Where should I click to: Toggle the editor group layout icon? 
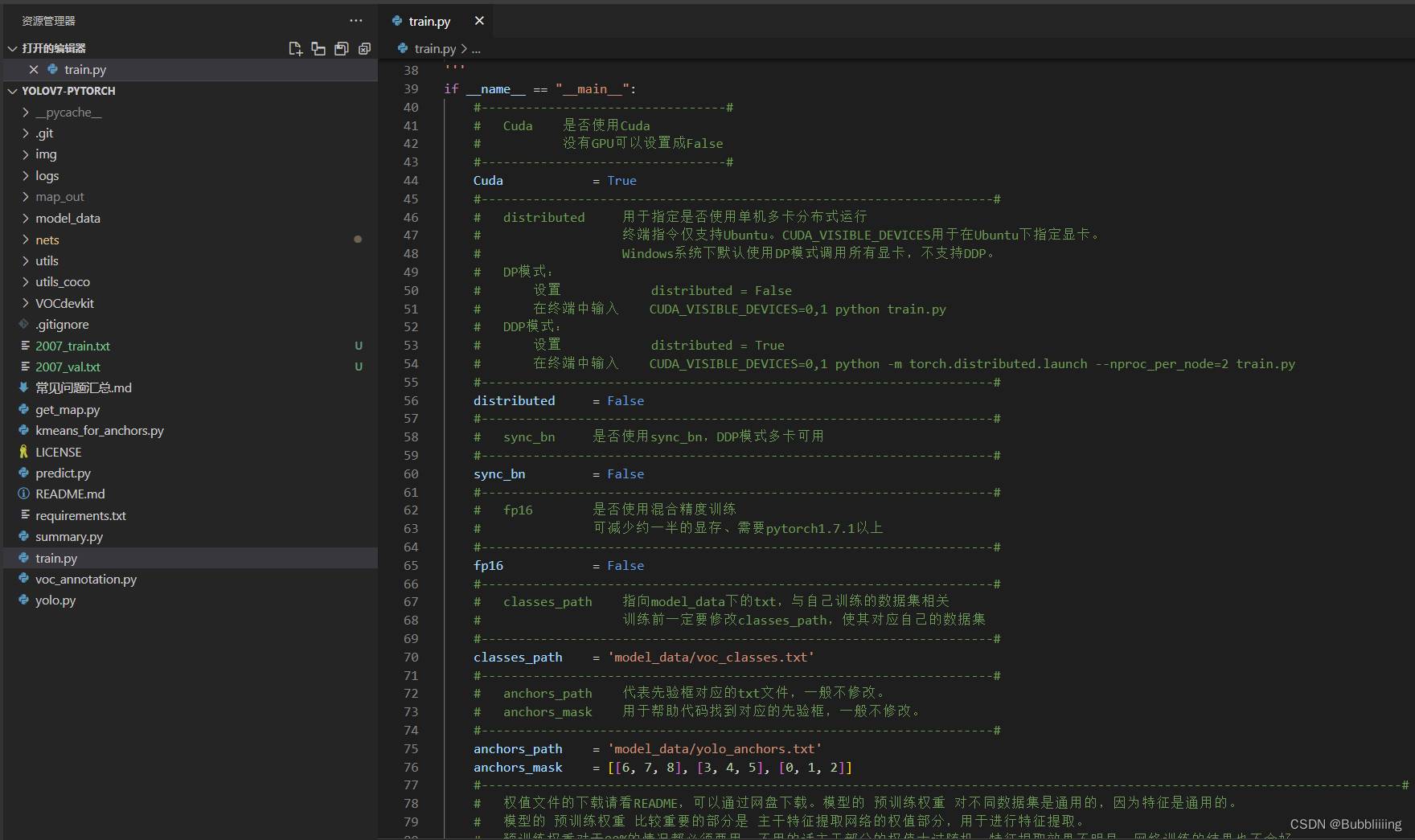(318, 49)
